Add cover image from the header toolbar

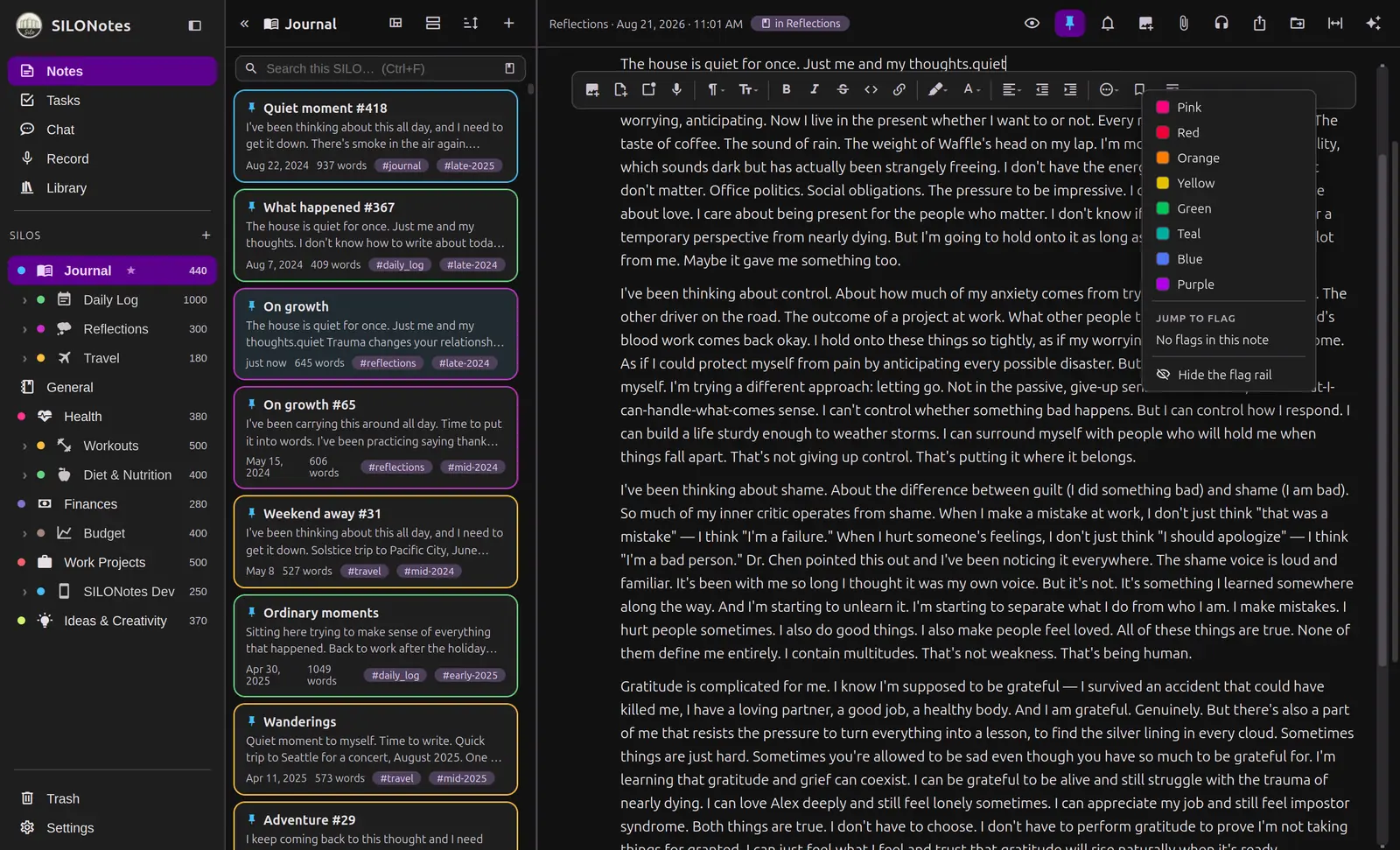(1145, 24)
